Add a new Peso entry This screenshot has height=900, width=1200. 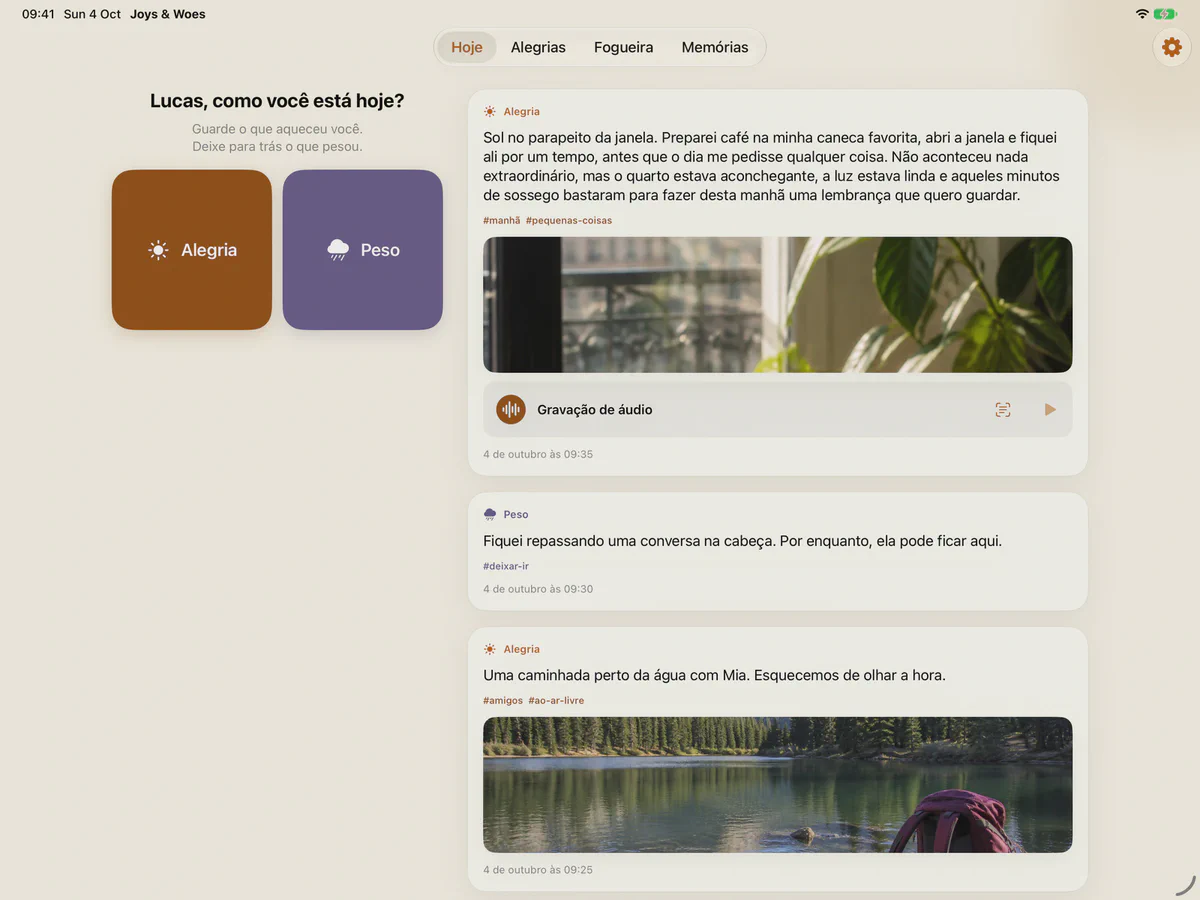point(363,250)
